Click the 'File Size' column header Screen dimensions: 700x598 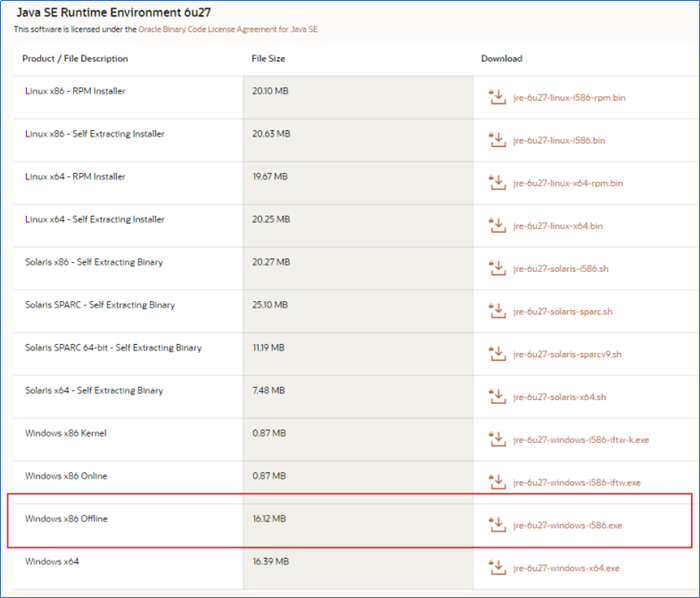point(268,59)
